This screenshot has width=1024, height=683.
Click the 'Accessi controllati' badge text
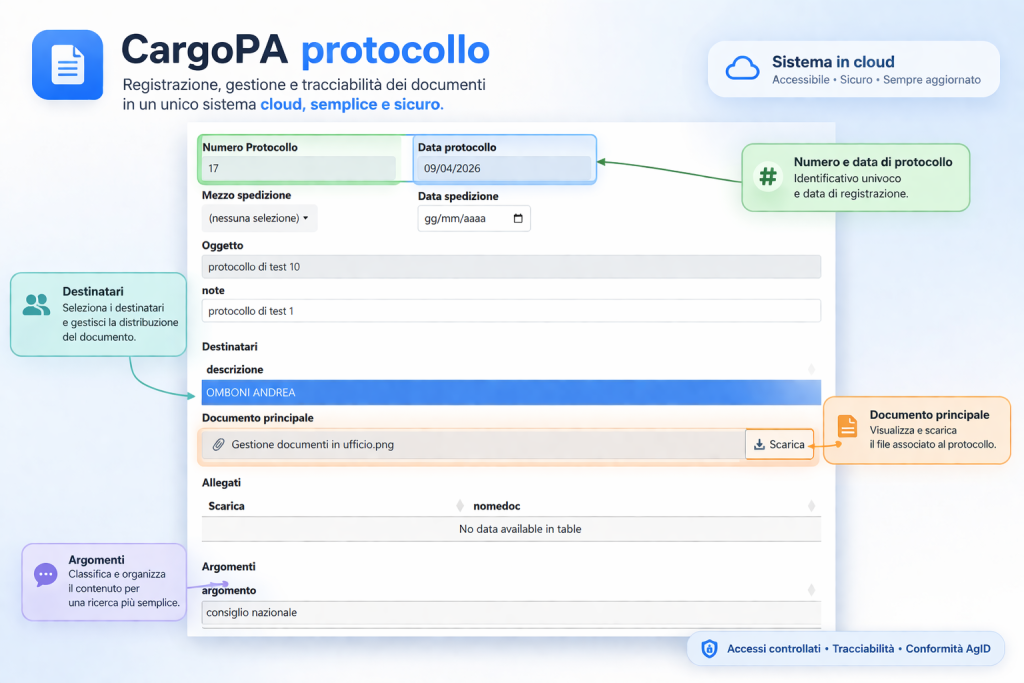773,648
